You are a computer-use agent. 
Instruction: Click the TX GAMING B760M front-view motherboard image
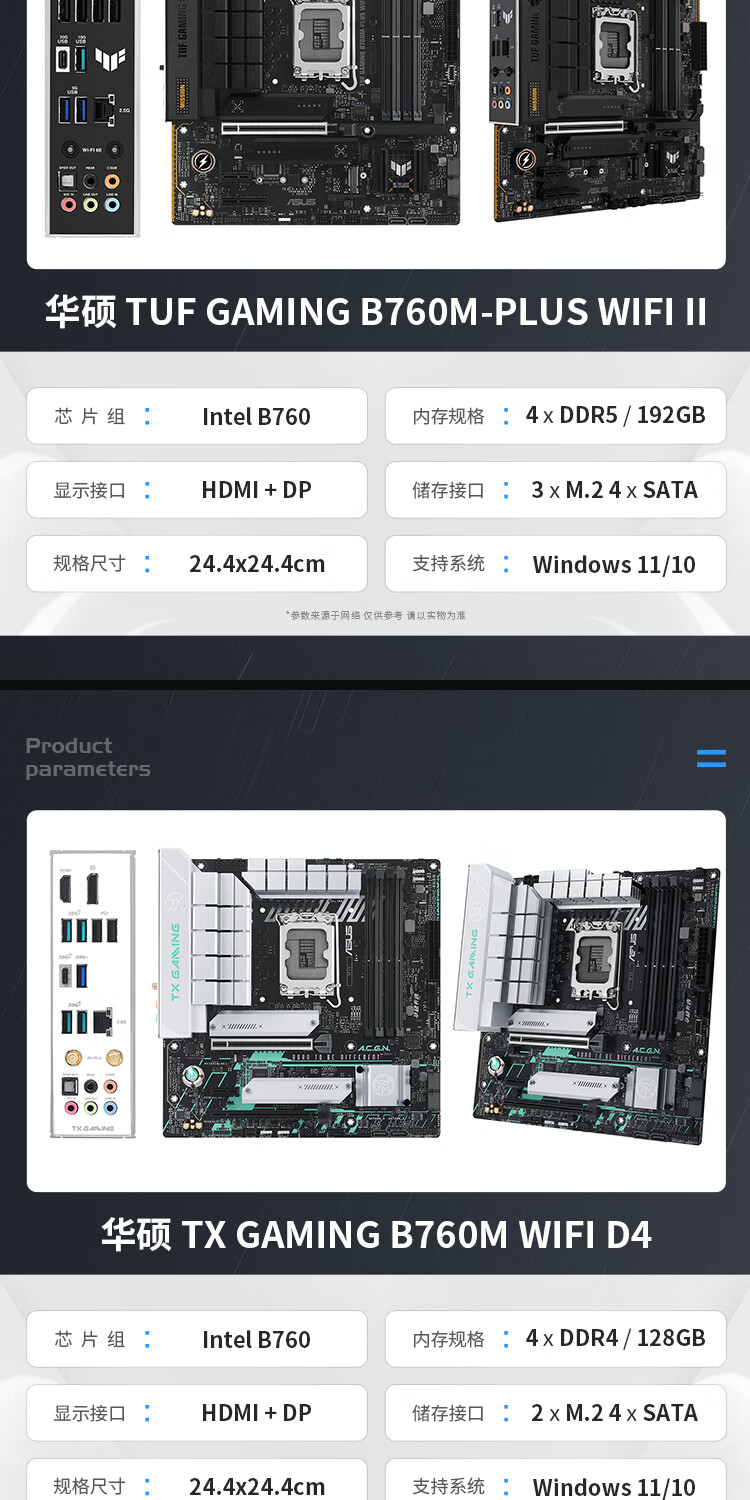300,992
